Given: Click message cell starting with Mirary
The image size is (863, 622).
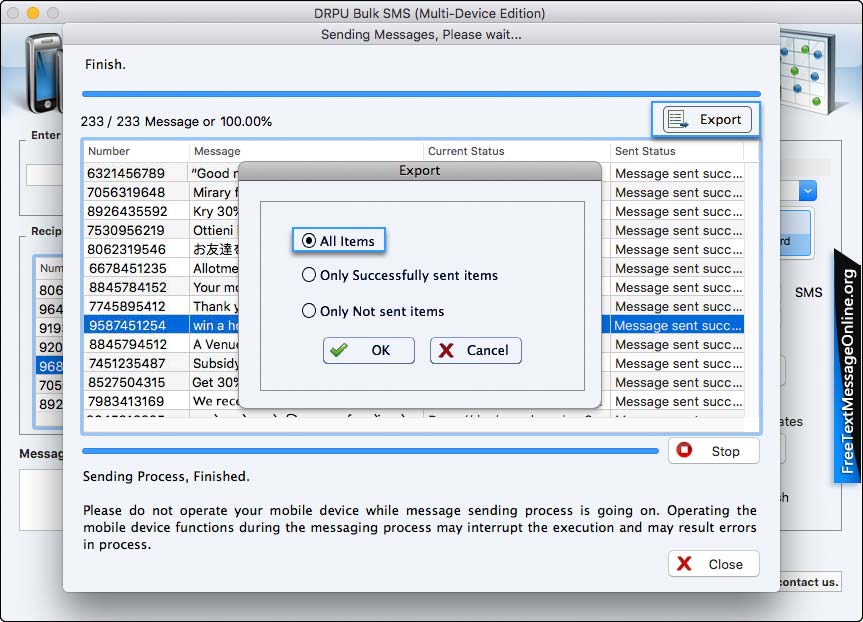Looking at the screenshot, I should point(215,192).
